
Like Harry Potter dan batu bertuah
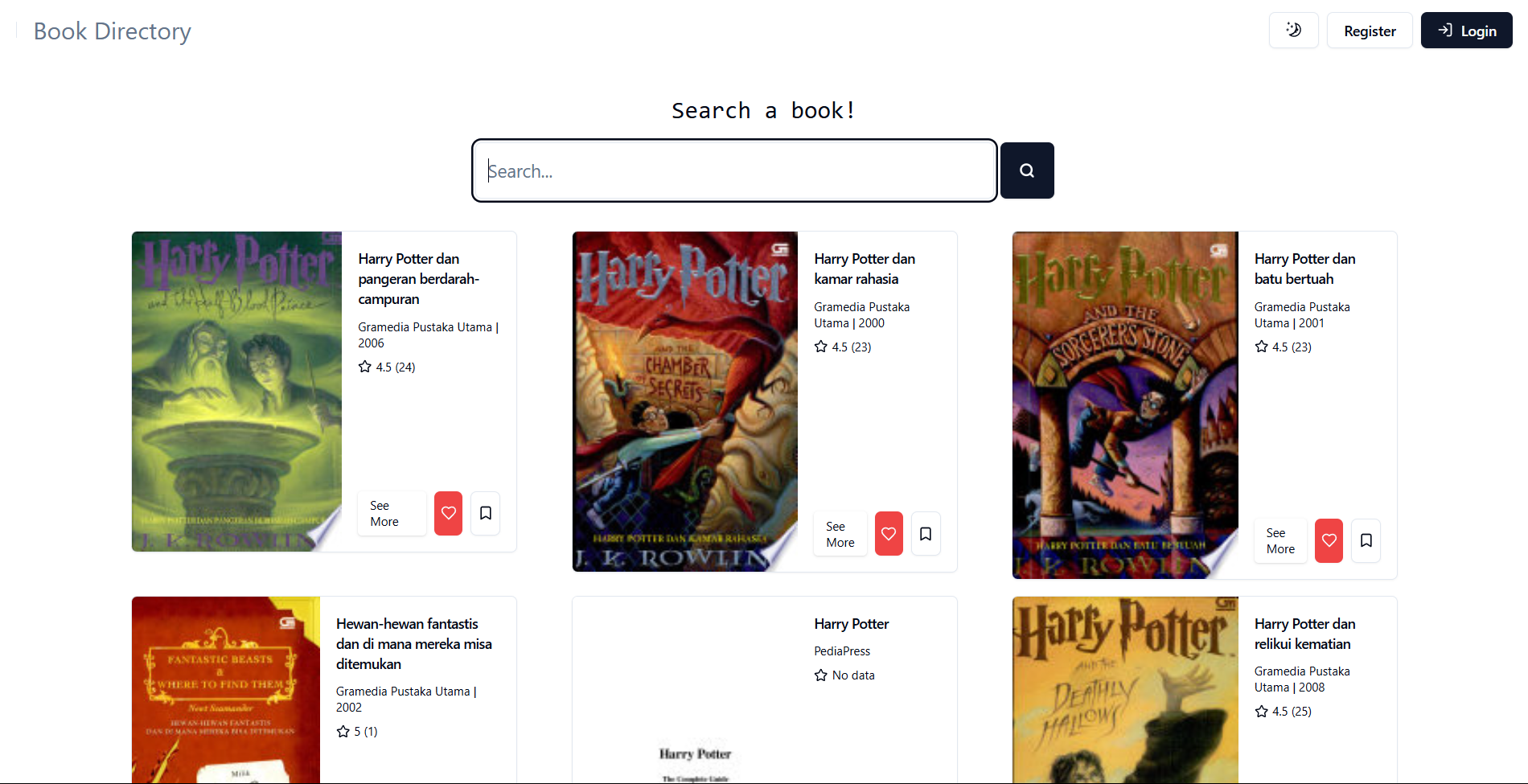1329,540
